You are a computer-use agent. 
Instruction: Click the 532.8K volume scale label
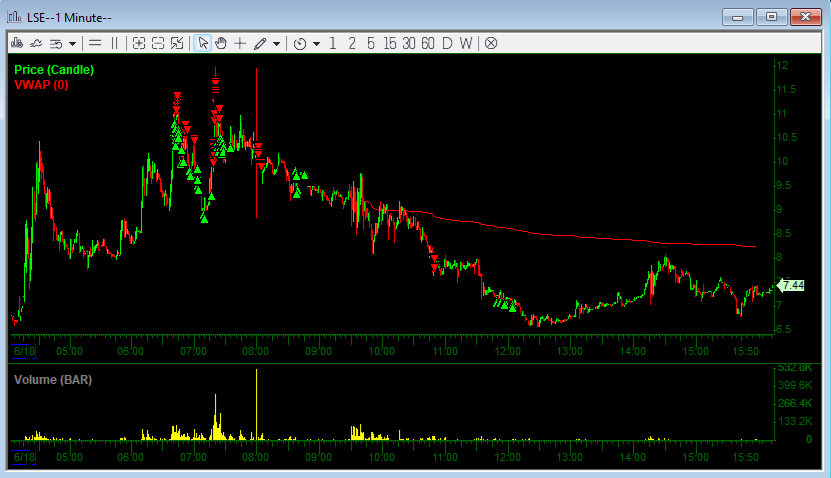tap(795, 367)
